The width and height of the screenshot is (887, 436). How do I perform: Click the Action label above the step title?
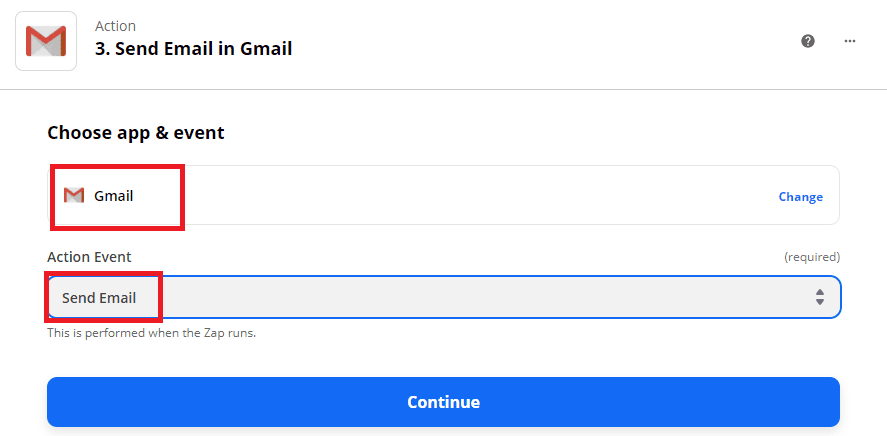coord(115,26)
